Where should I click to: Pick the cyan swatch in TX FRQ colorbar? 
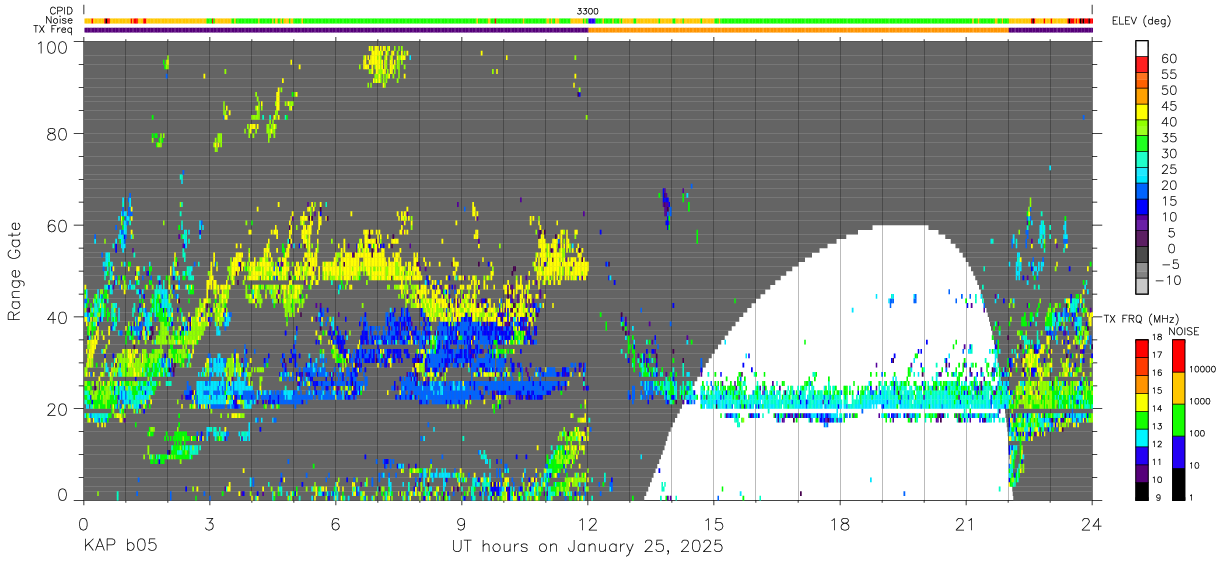[x=1141, y=436]
